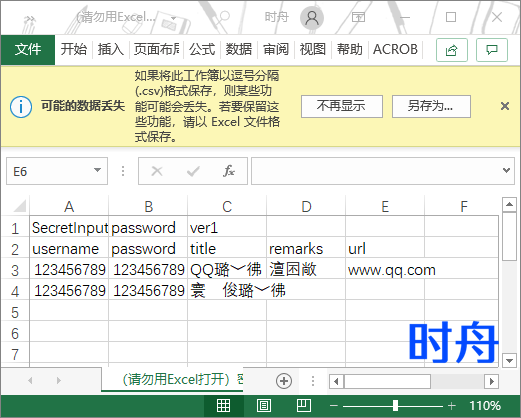Open the 数据 ribbon tab

[x=239, y=50]
